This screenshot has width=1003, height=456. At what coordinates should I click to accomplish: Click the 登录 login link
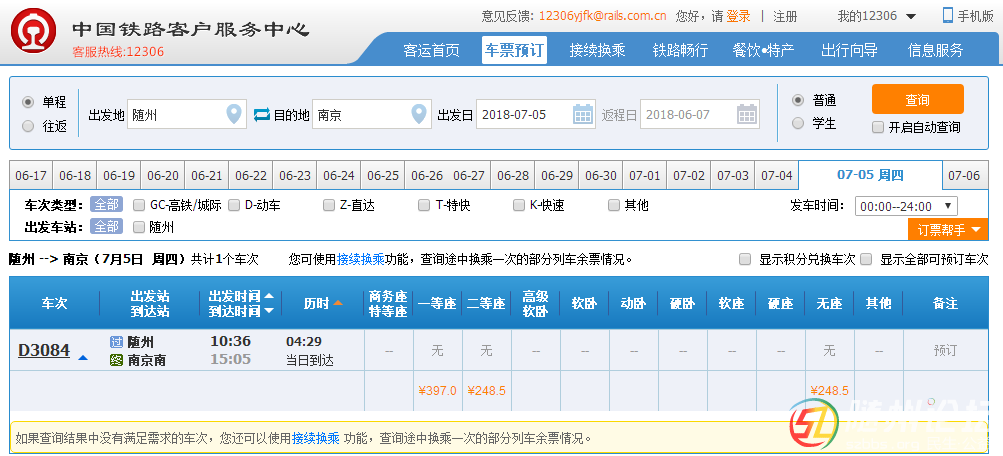pos(738,16)
